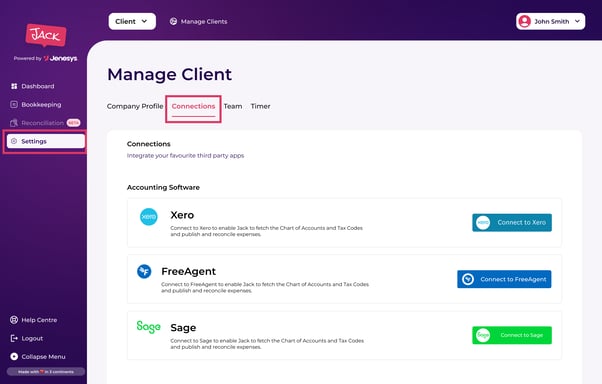Open the Team tab
Image resolution: width=602 pixels, height=384 pixels.
point(233,106)
